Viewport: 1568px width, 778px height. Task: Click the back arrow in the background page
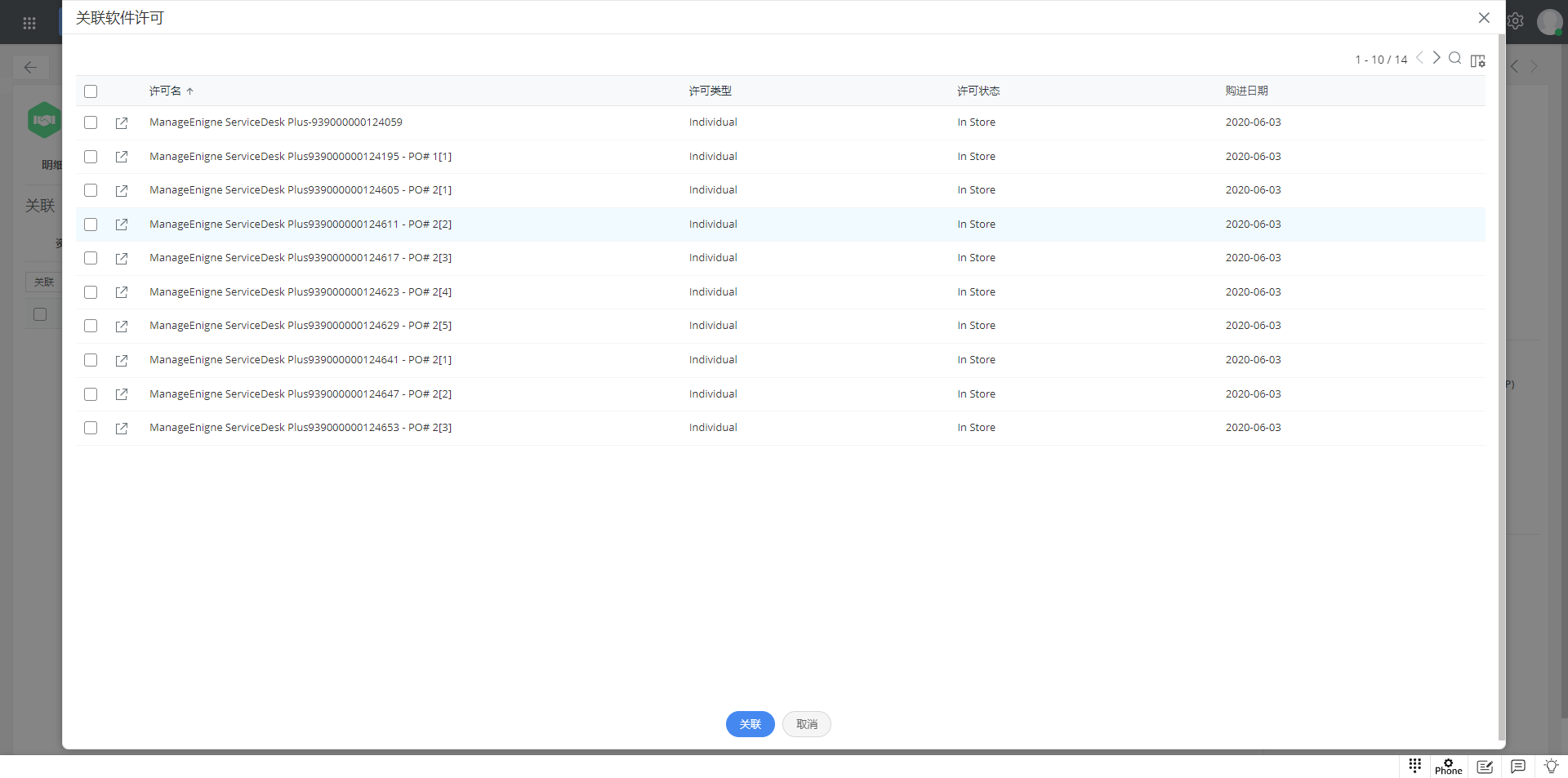click(x=30, y=68)
